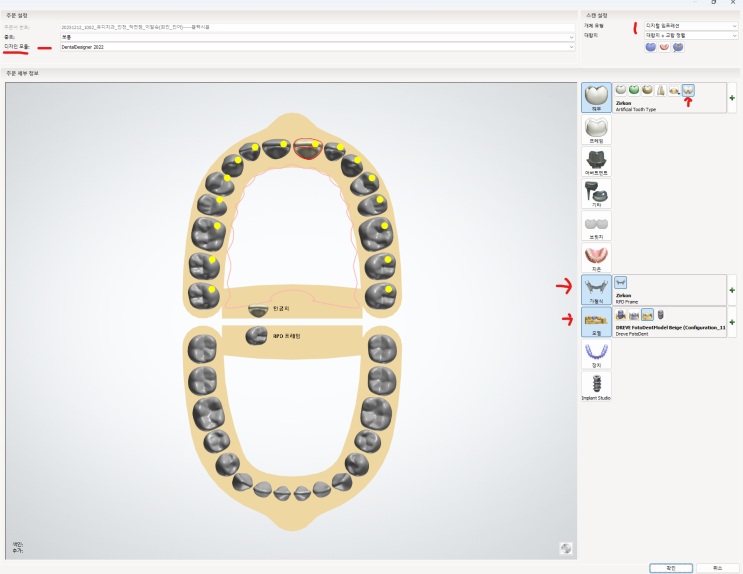Open the Zirkon Artificial Tooth Type material panel
743x574 pixels.
pos(669,98)
